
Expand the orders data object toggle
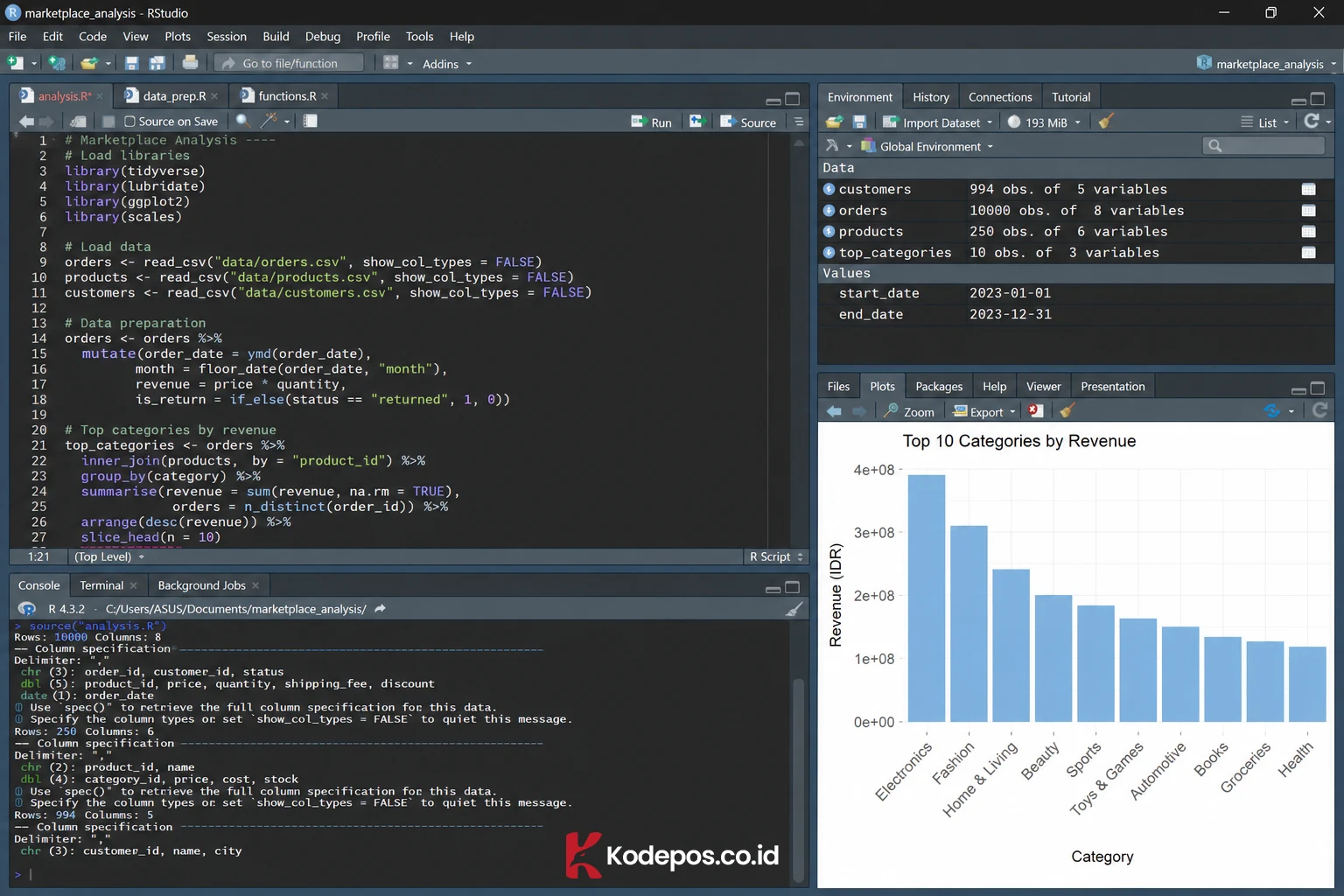[829, 210]
